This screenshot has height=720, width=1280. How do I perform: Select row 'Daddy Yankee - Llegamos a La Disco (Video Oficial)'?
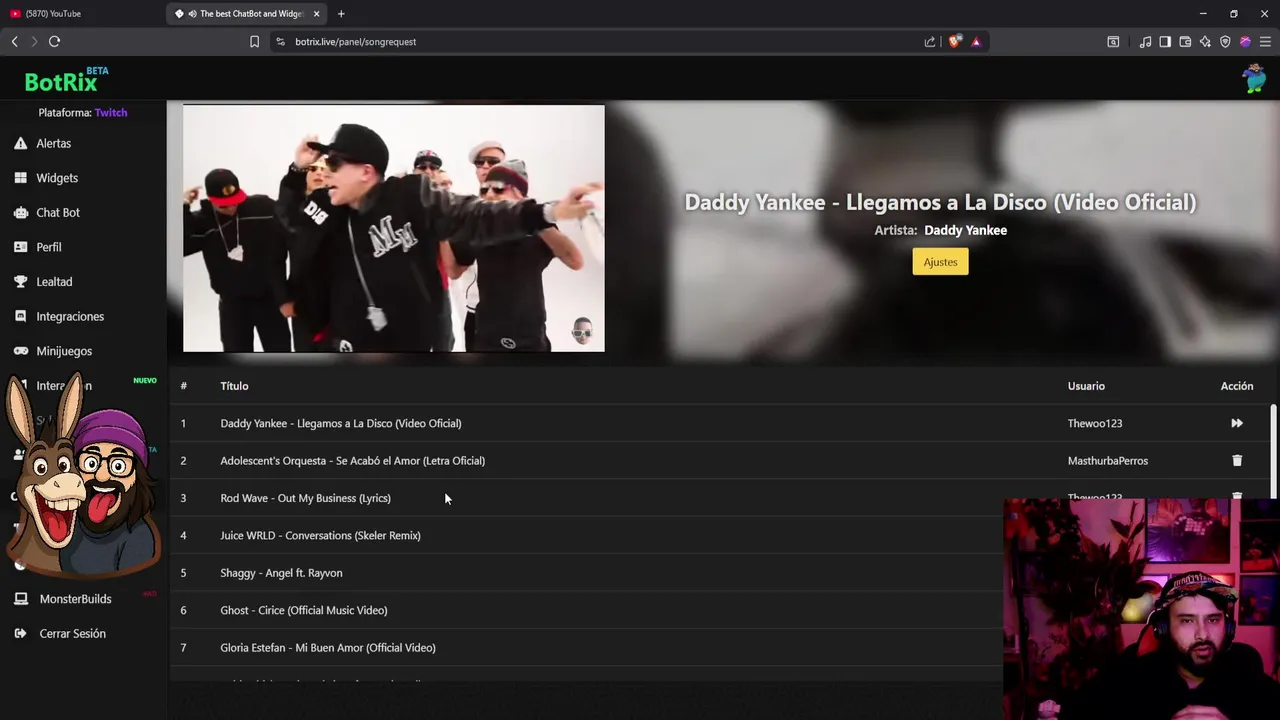coord(720,424)
